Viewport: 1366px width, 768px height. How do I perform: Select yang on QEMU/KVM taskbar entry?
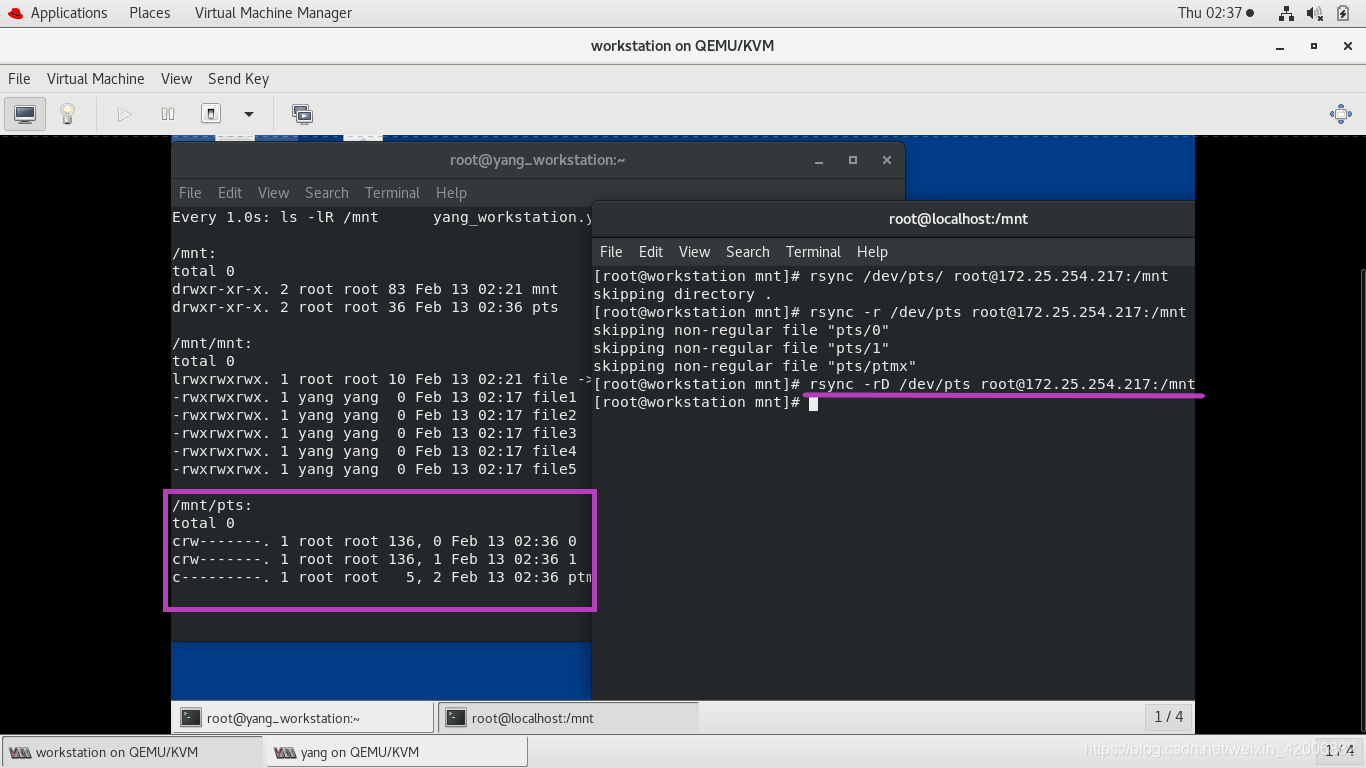(x=397, y=752)
